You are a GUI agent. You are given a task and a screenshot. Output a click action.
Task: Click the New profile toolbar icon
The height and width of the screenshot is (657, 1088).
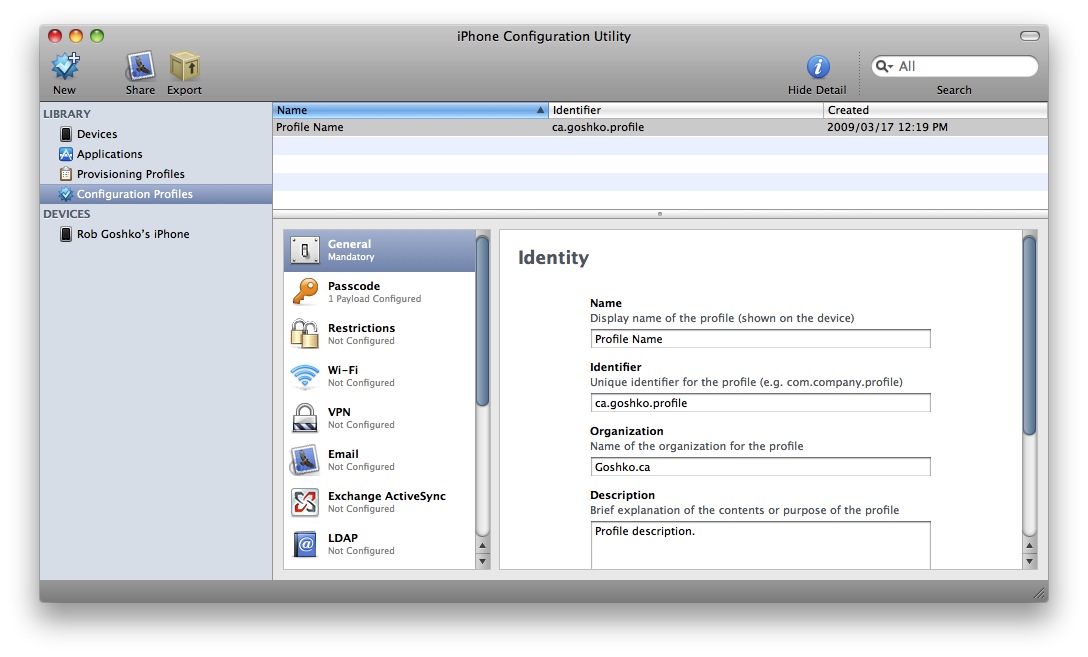(x=65, y=67)
